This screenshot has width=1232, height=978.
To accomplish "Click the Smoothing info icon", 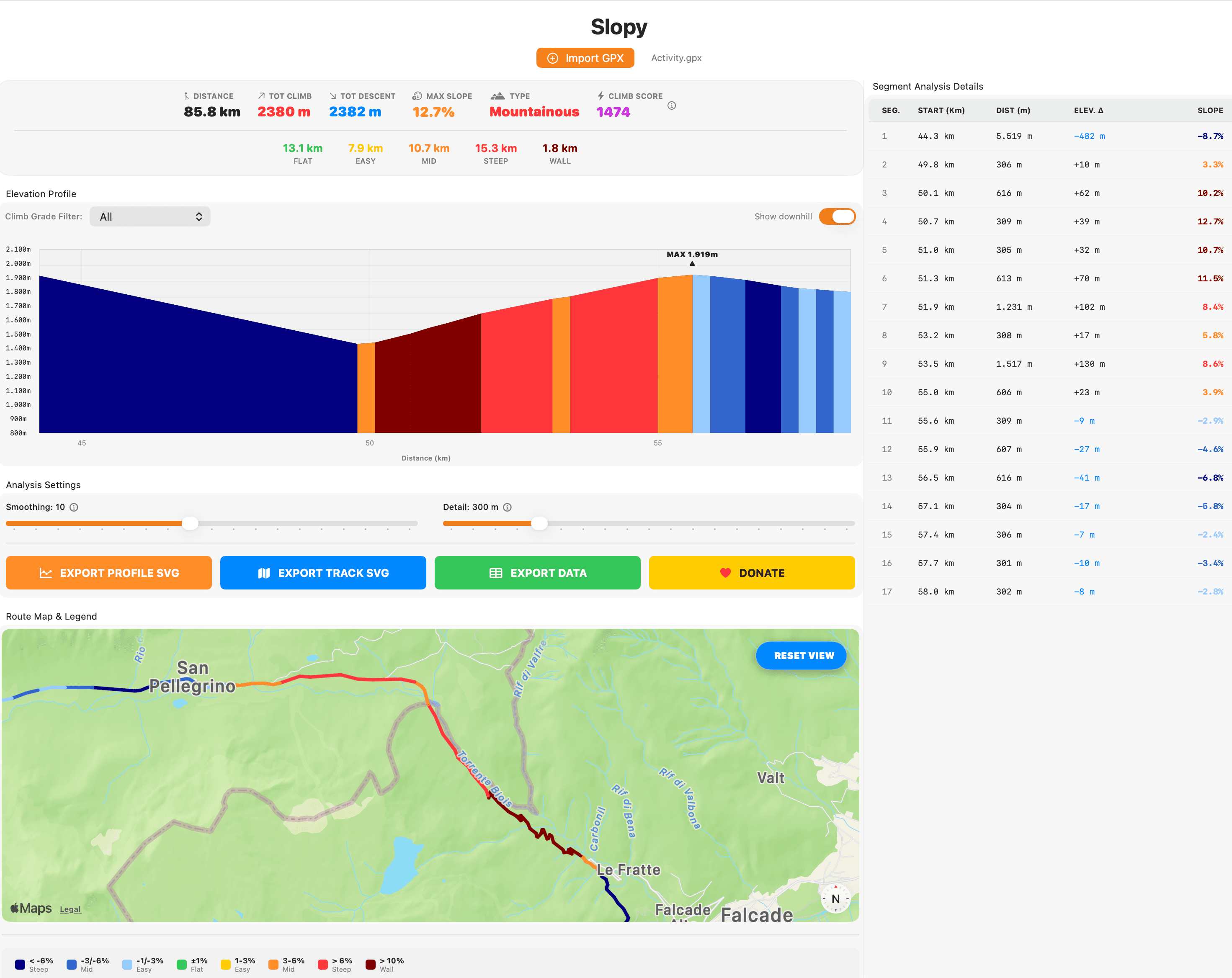I will pos(74,507).
